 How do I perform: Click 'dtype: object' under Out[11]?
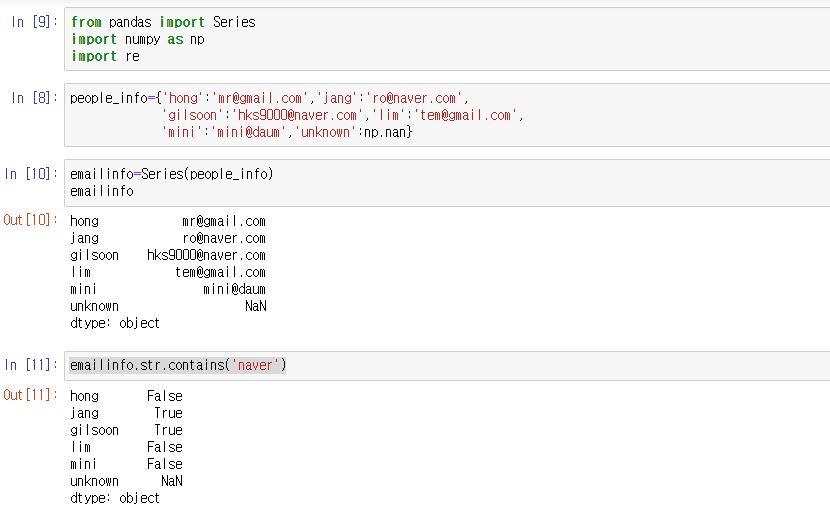[115, 498]
